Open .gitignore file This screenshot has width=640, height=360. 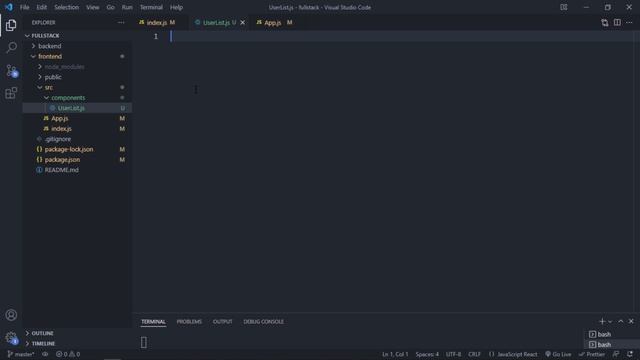click(x=77, y=139)
